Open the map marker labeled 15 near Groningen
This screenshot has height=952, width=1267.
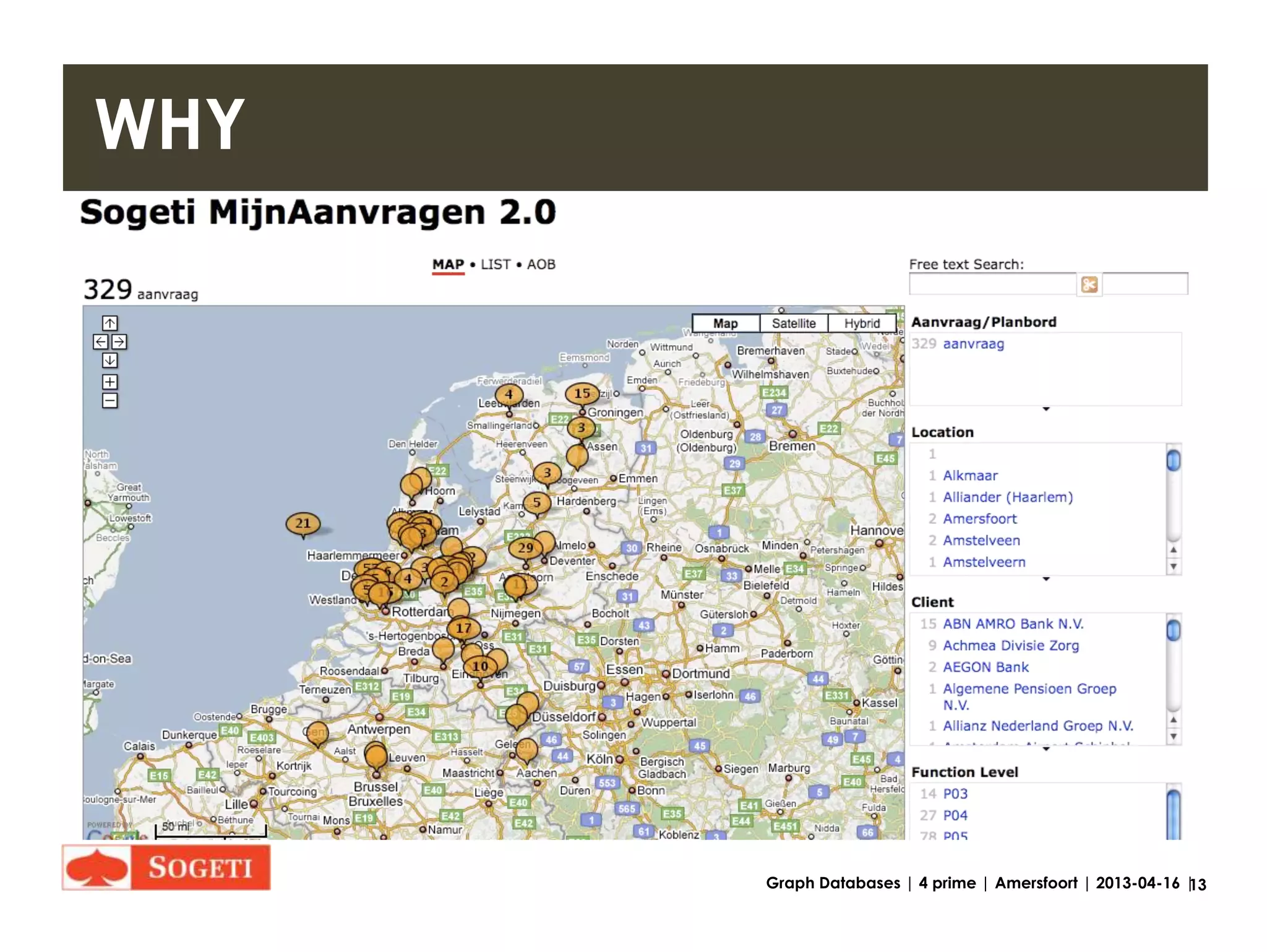(x=582, y=394)
